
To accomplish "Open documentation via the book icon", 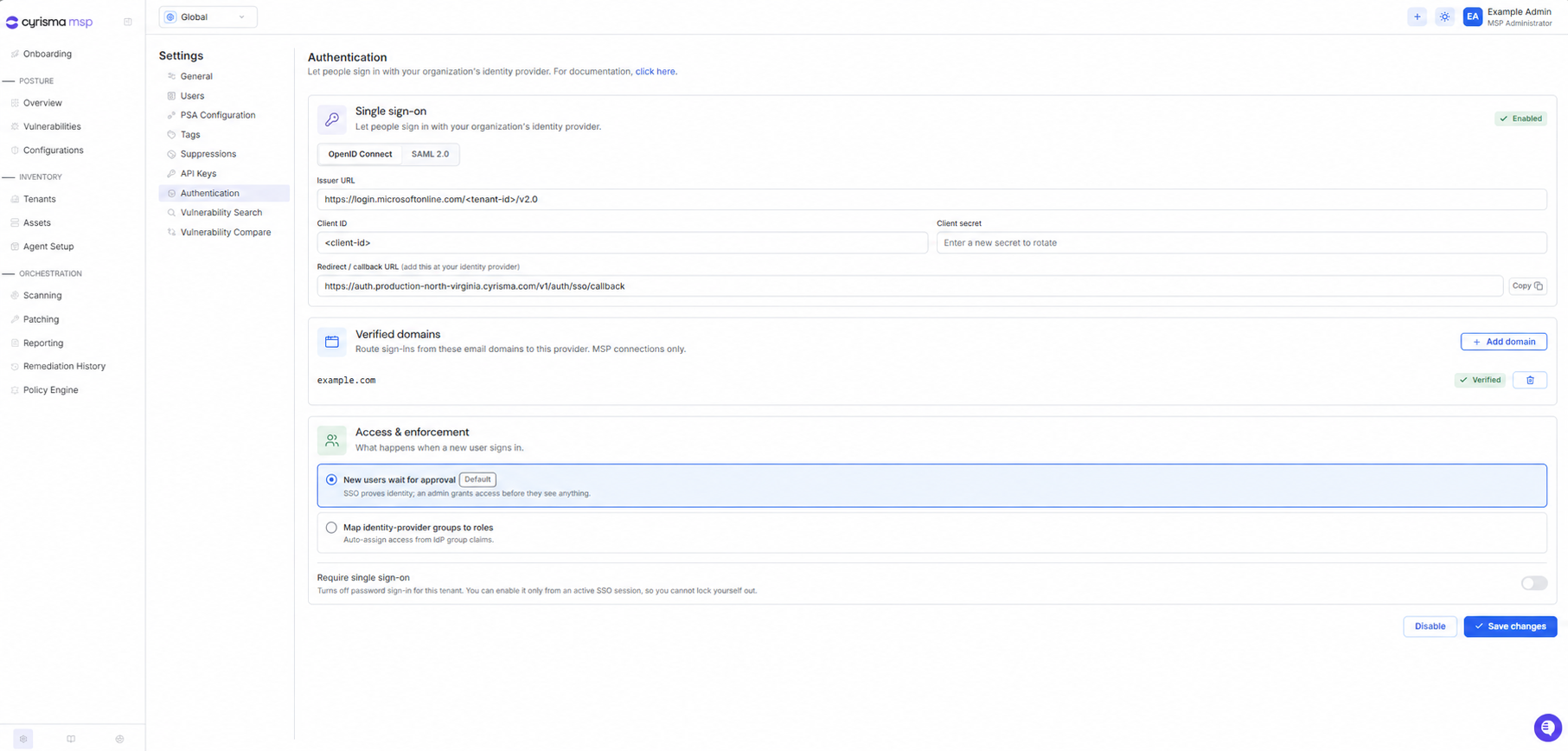I will coord(71,739).
